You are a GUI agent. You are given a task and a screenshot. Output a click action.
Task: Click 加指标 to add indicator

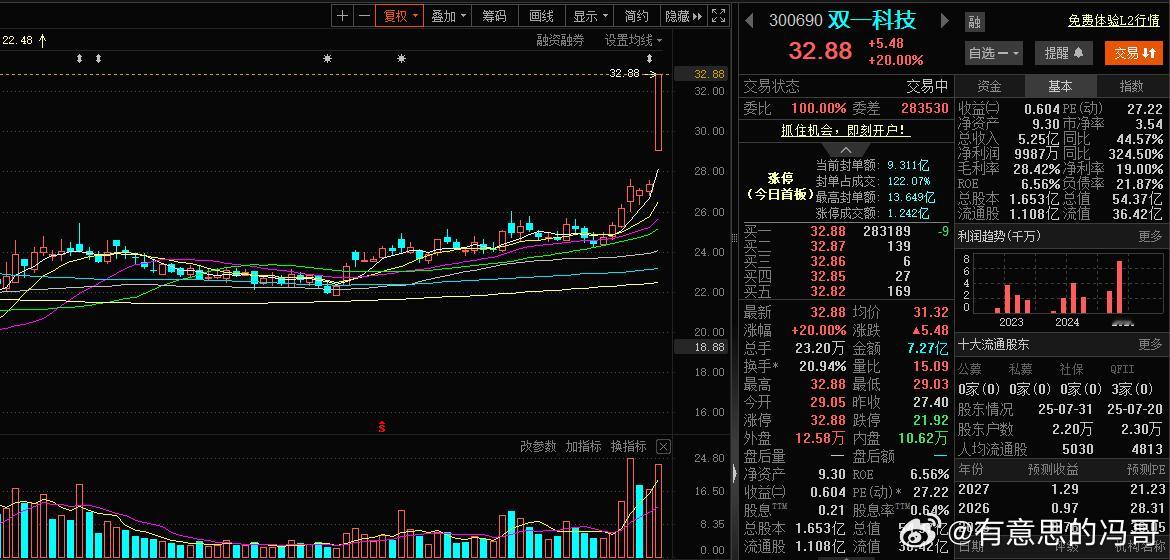coord(583,447)
